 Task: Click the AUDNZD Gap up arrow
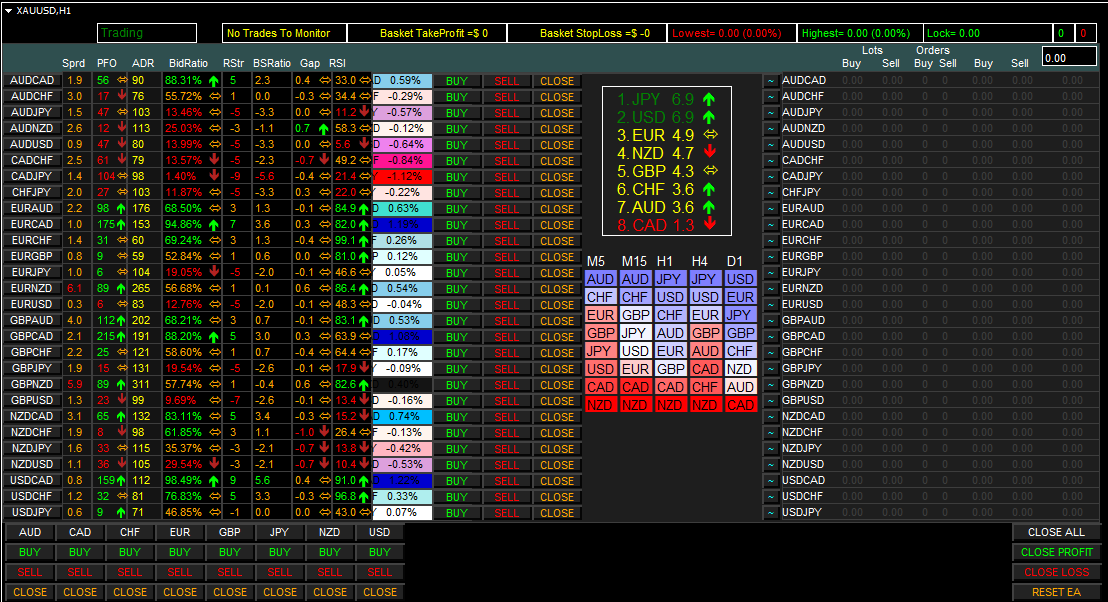324,129
